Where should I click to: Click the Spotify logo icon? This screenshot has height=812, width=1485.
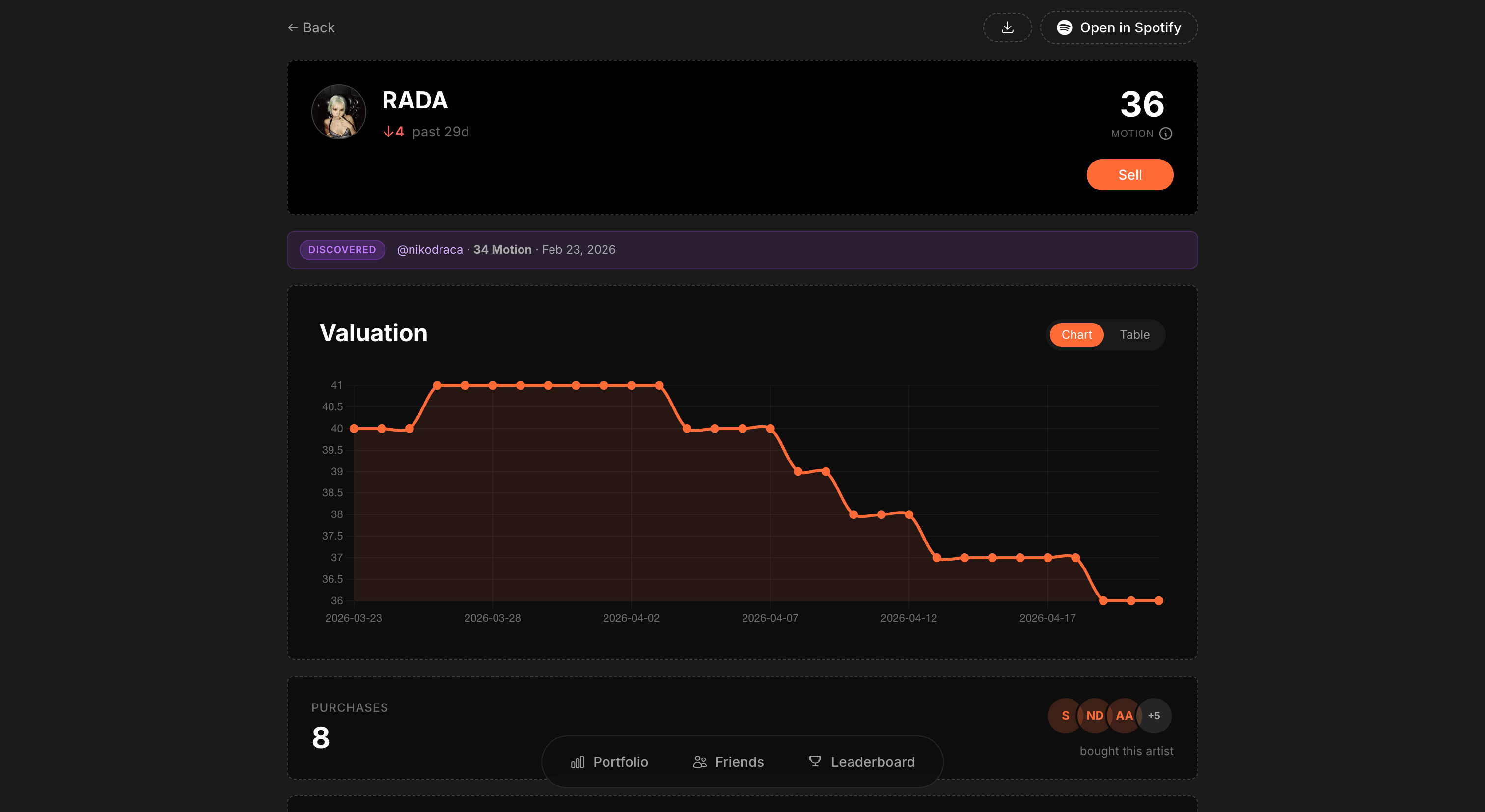click(1064, 27)
